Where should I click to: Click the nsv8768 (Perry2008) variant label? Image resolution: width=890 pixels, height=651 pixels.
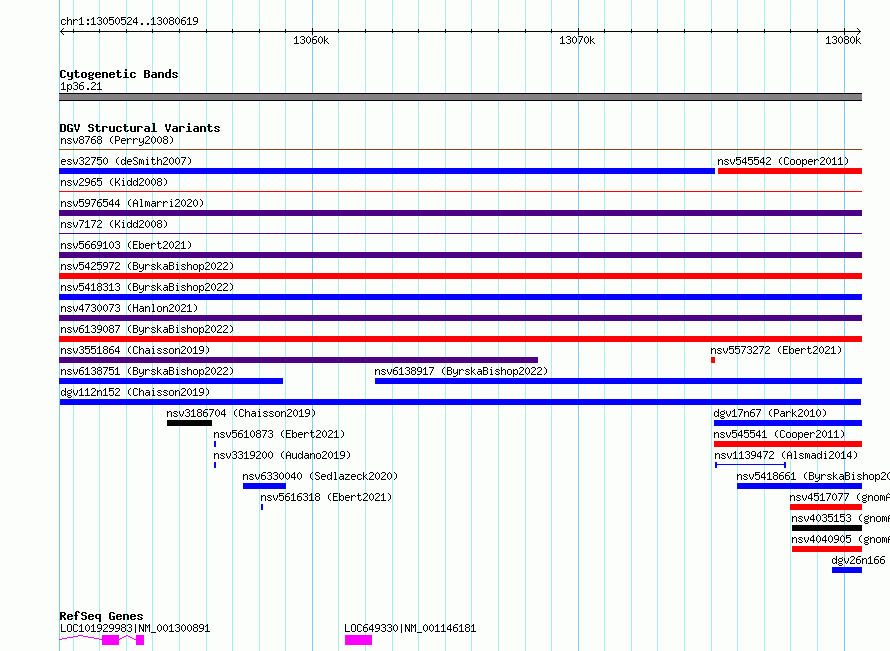click(117, 140)
